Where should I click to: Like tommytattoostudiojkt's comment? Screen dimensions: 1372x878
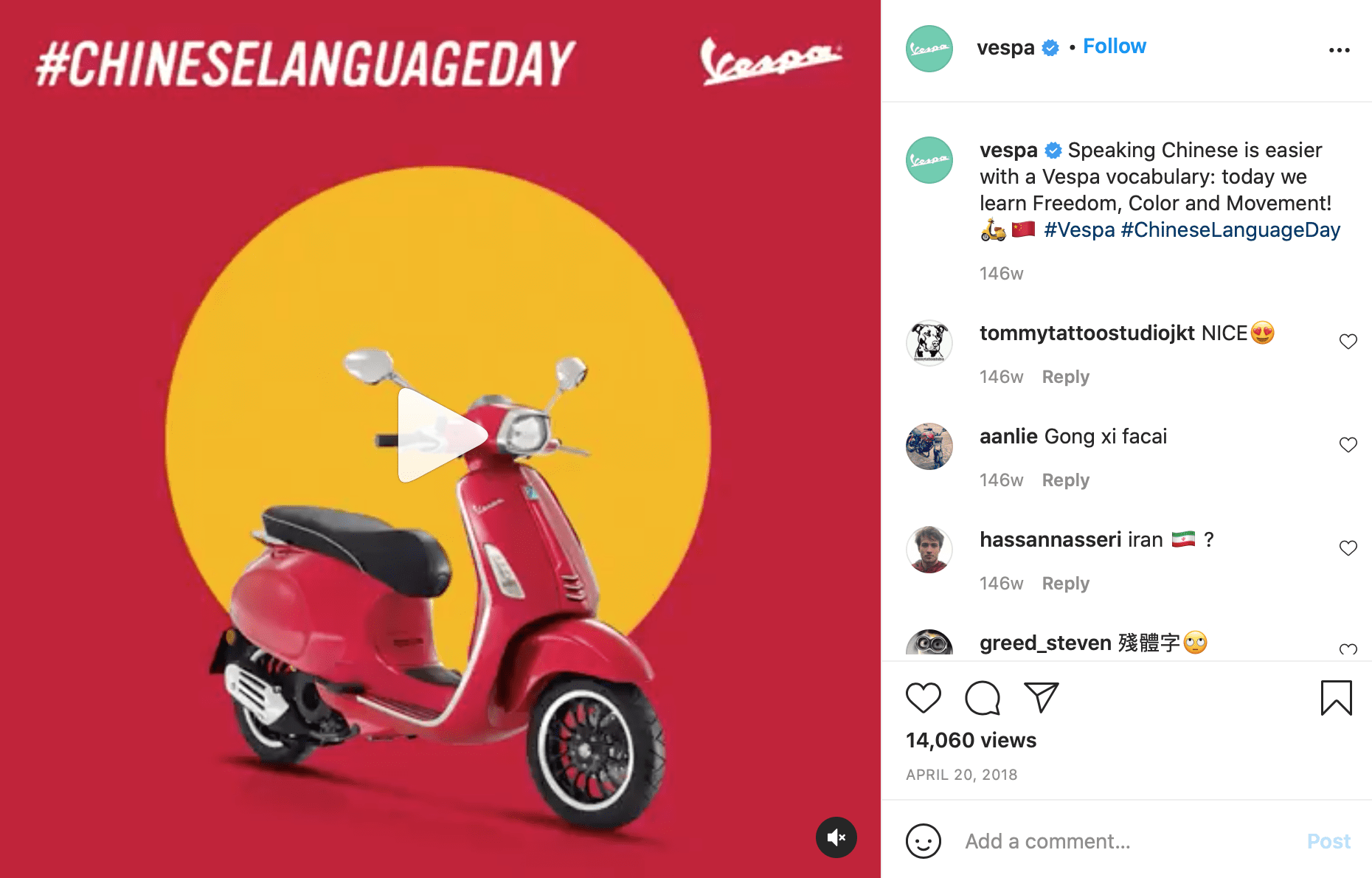[1348, 341]
